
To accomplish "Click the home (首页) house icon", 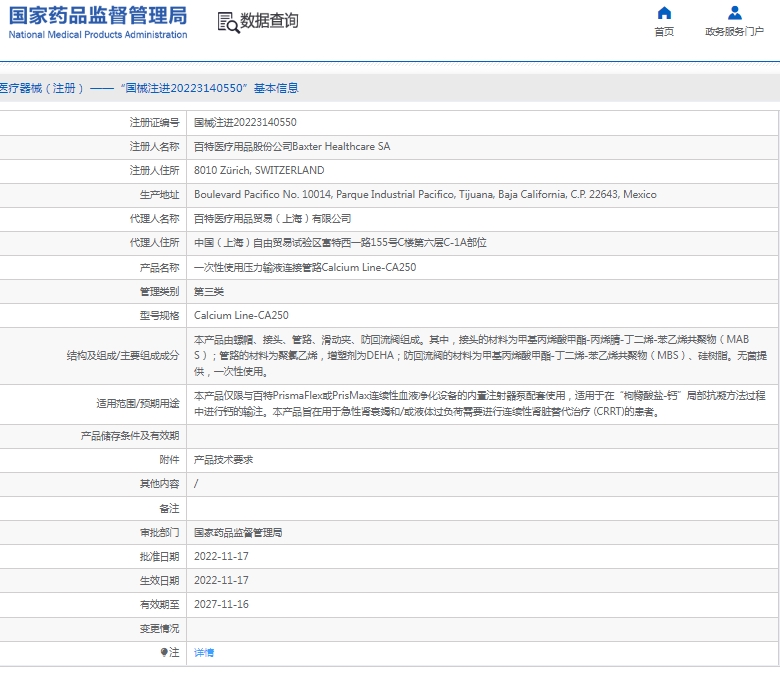I will [x=664, y=13].
